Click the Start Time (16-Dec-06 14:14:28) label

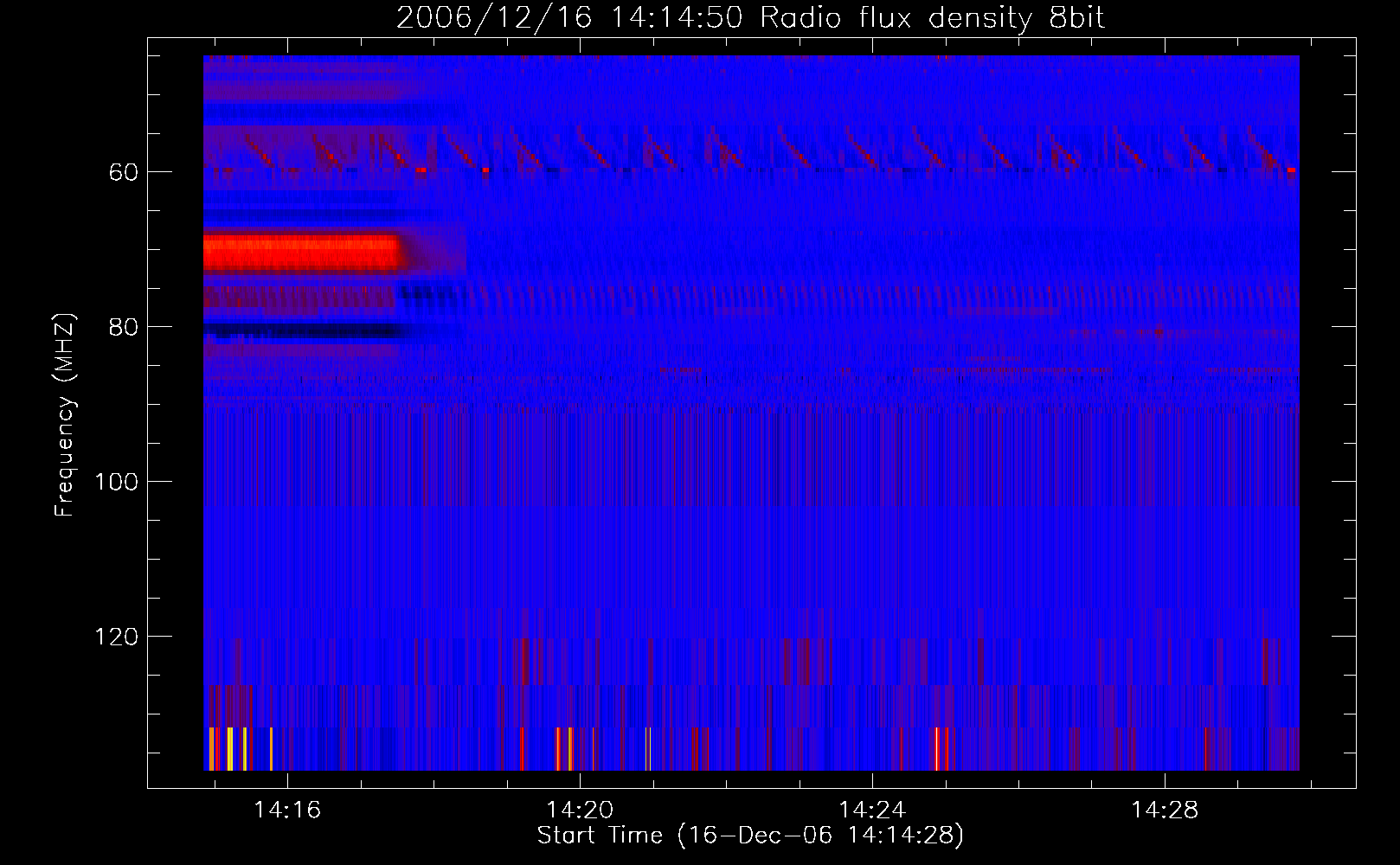tap(750, 836)
